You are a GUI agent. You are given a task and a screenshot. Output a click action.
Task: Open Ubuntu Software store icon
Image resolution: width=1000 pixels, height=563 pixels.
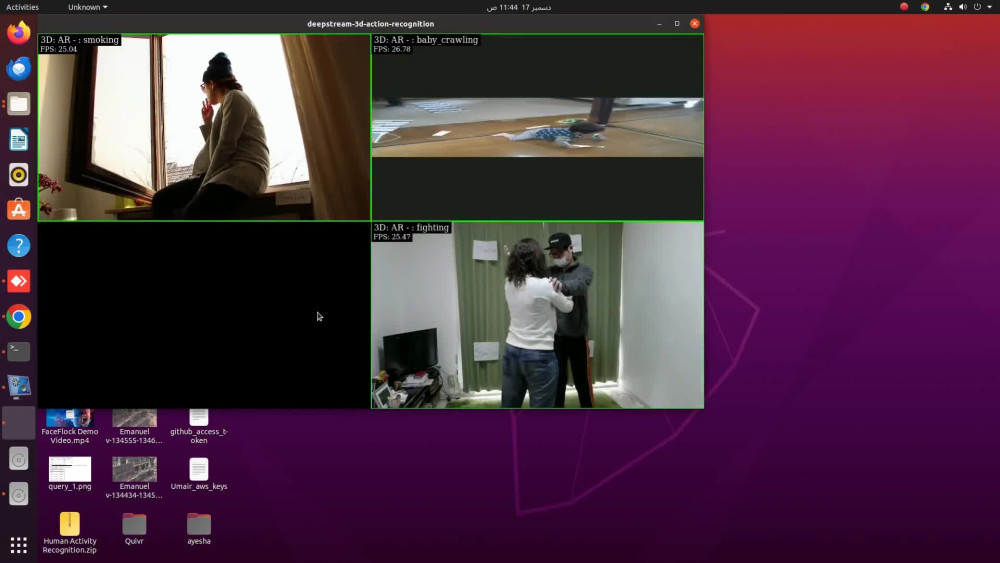pyautogui.click(x=18, y=210)
